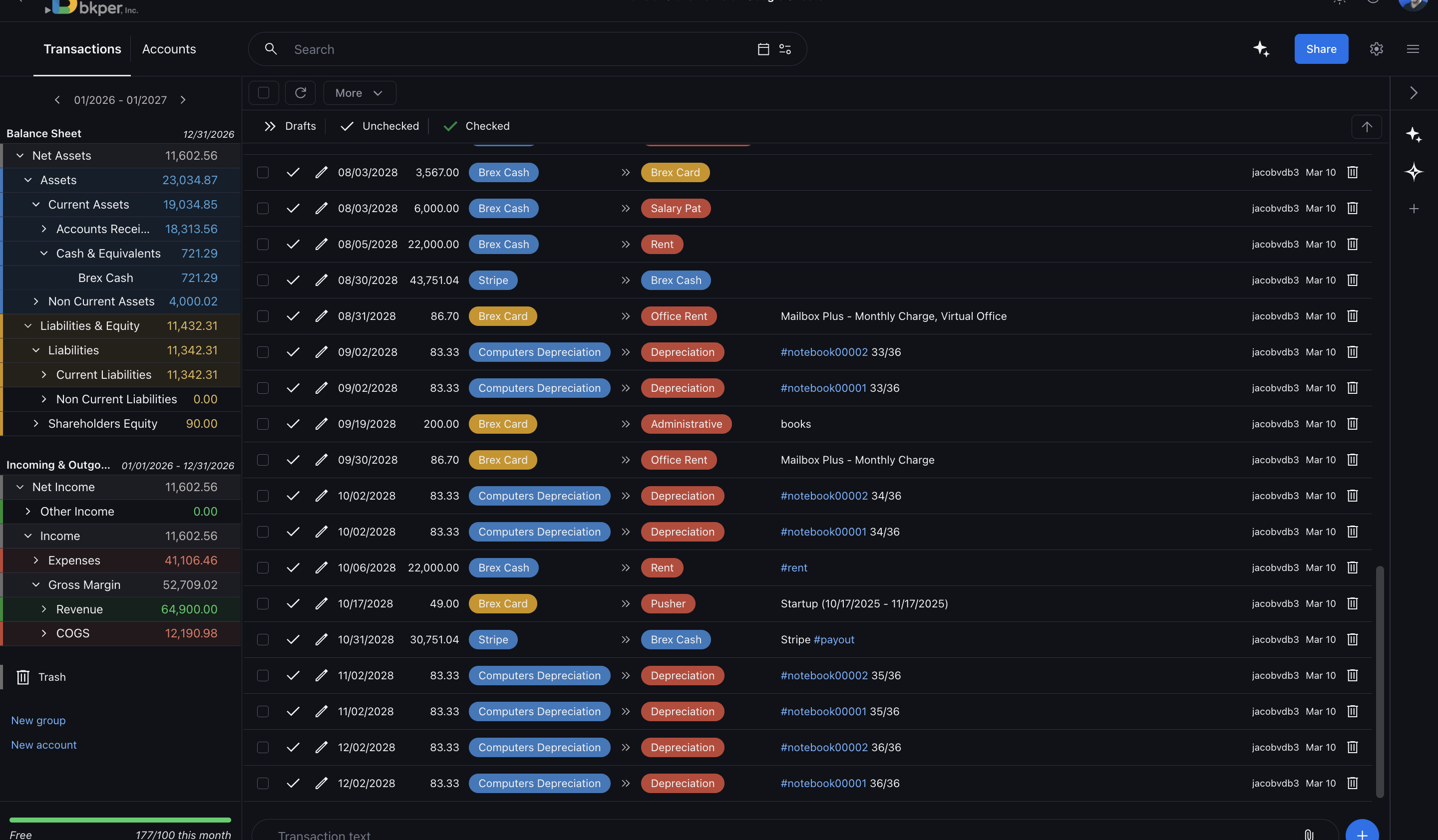Open the #rent hashtag link

(x=794, y=567)
